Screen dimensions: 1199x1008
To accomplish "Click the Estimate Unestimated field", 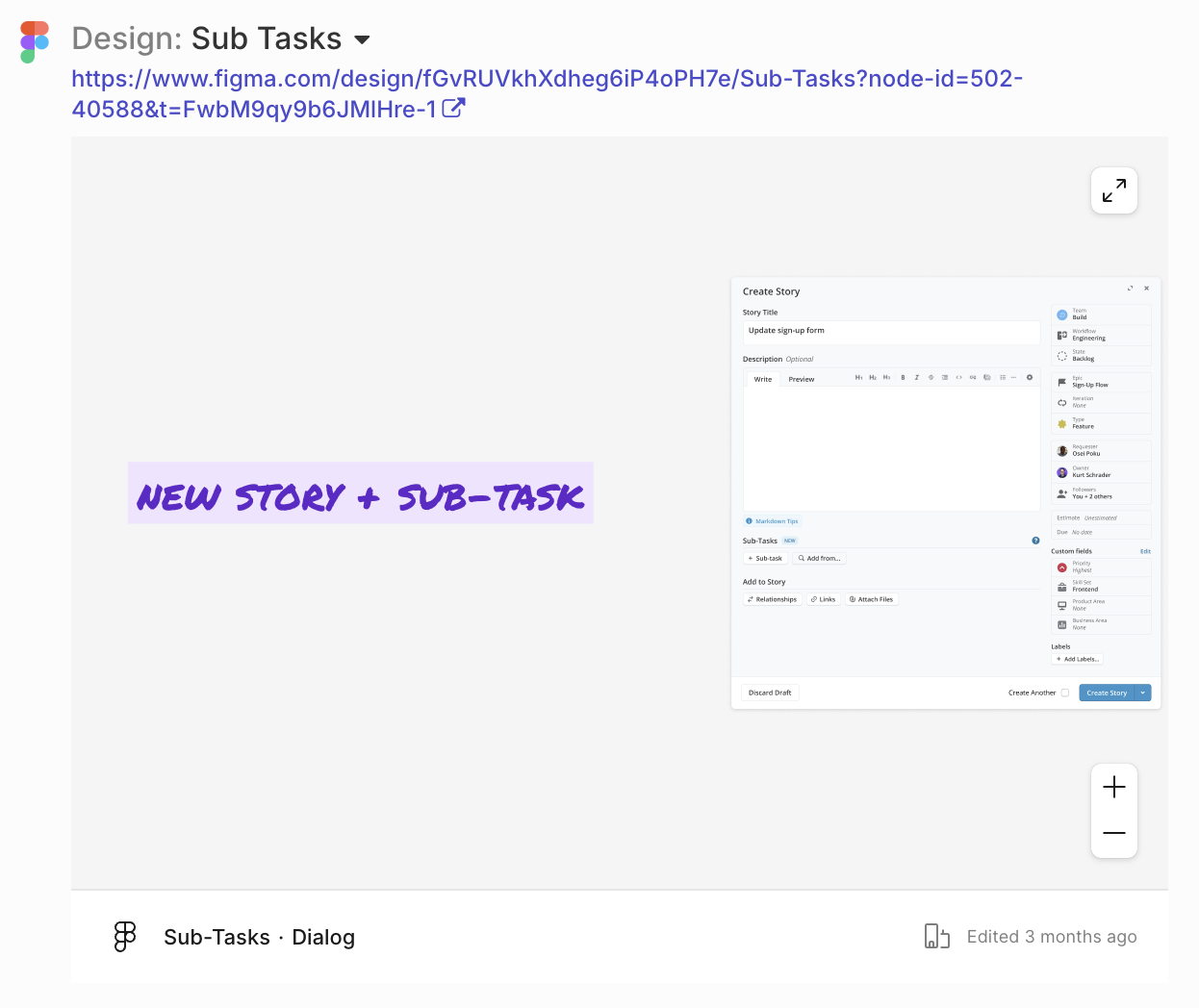I will pyautogui.click(x=1102, y=517).
